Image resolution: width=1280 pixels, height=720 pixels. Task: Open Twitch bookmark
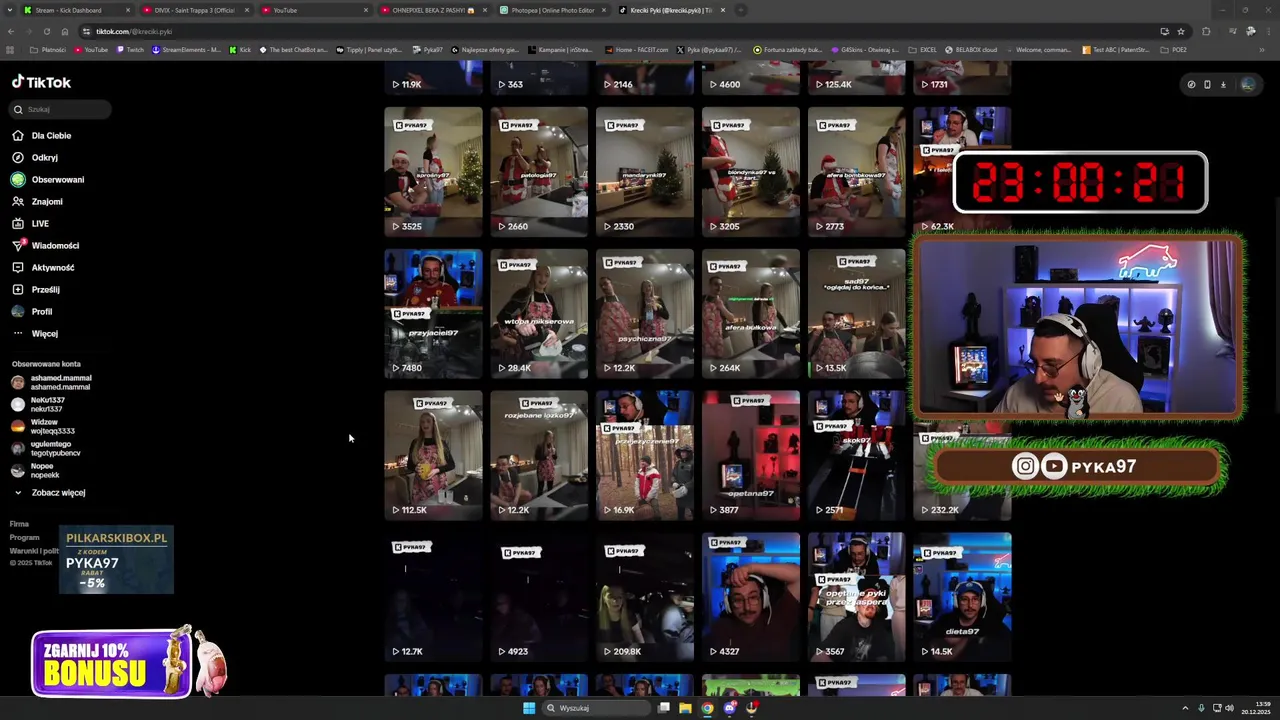click(129, 49)
